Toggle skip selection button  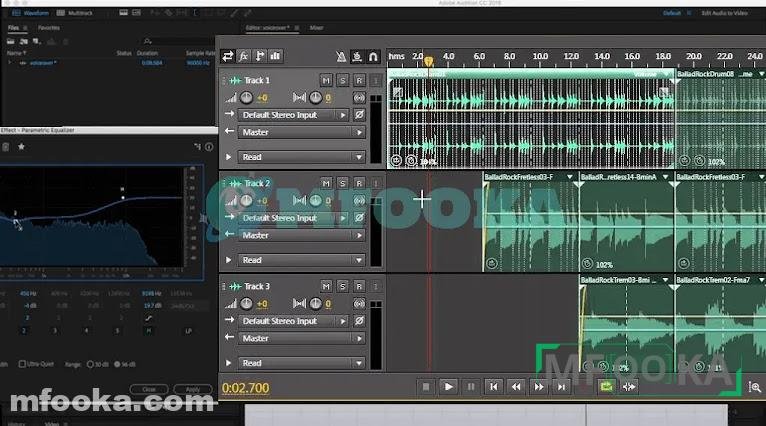(629, 387)
